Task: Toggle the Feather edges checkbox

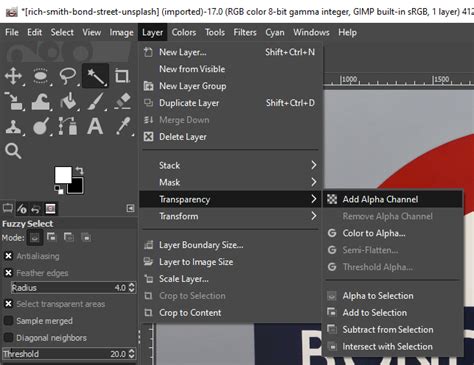Action: tap(8, 273)
